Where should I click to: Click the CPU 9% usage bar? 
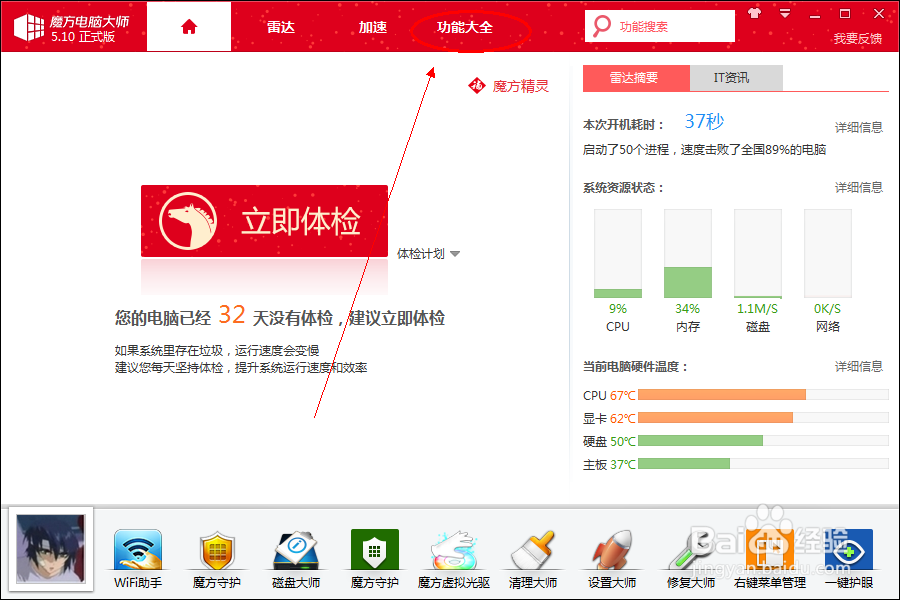coord(618,253)
